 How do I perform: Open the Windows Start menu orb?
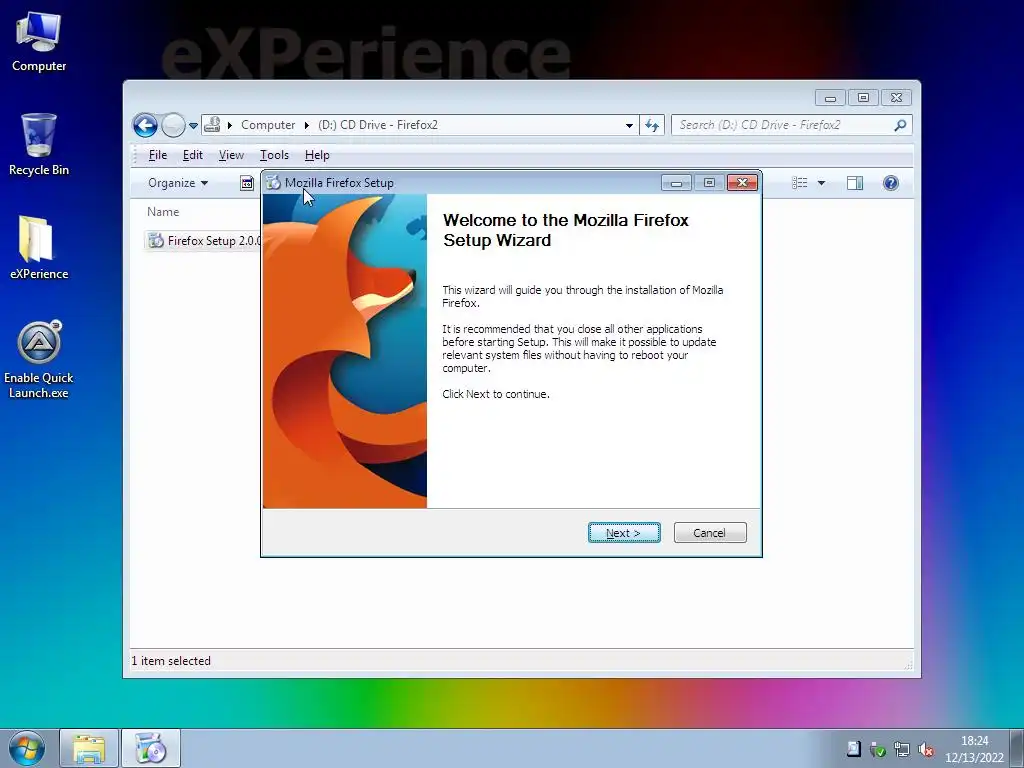coord(27,748)
